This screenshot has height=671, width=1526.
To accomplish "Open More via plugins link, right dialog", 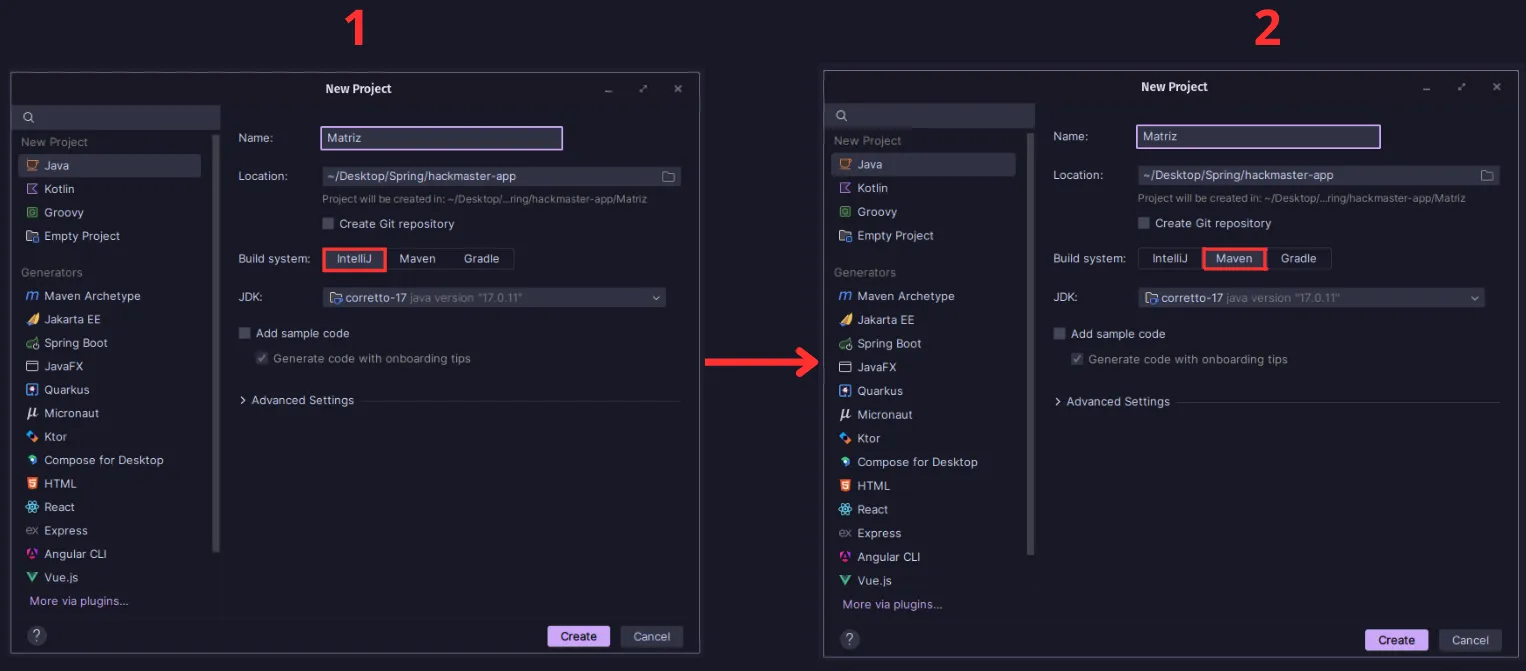I will (x=892, y=605).
